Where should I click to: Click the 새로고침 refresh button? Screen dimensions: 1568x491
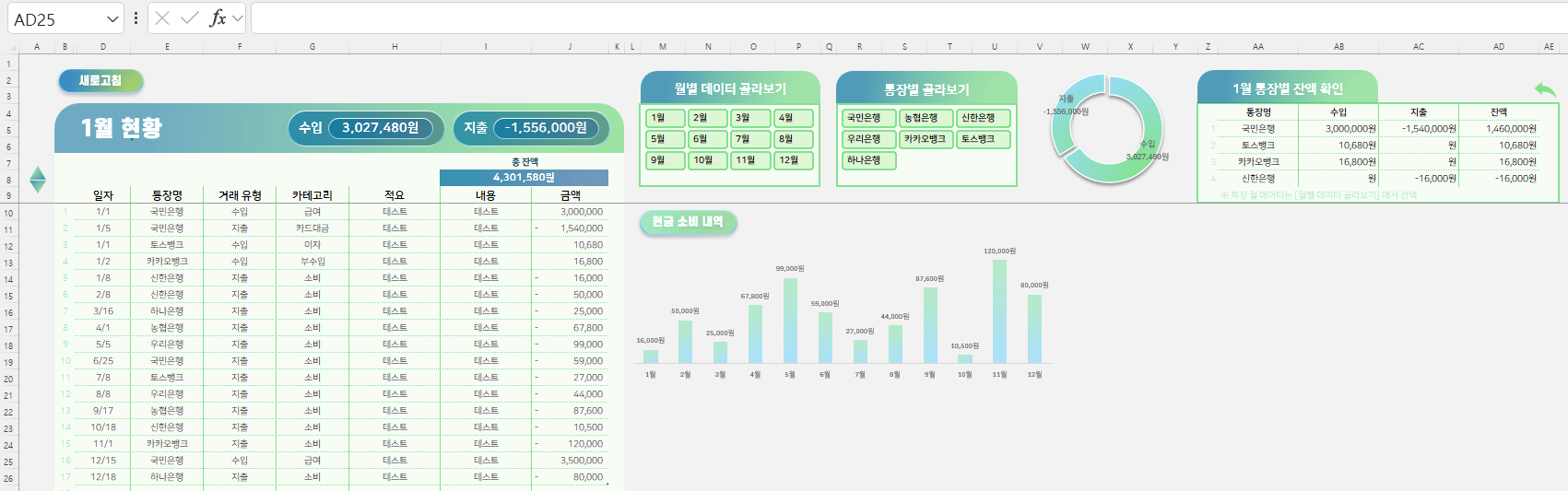tap(100, 81)
